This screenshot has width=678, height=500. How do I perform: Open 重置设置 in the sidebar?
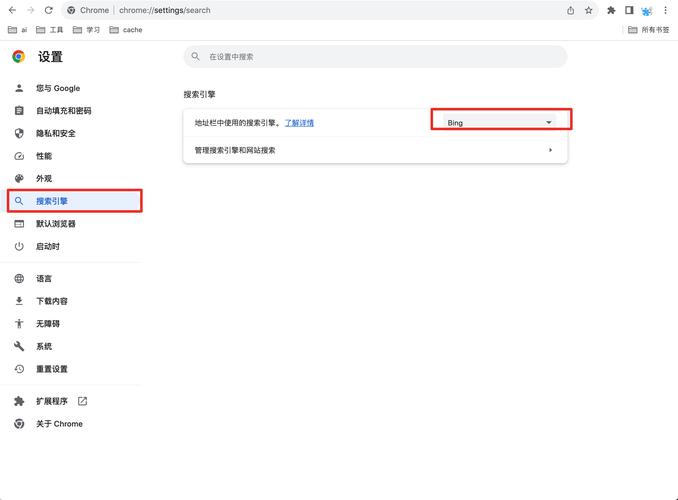click(x=52, y=369)
